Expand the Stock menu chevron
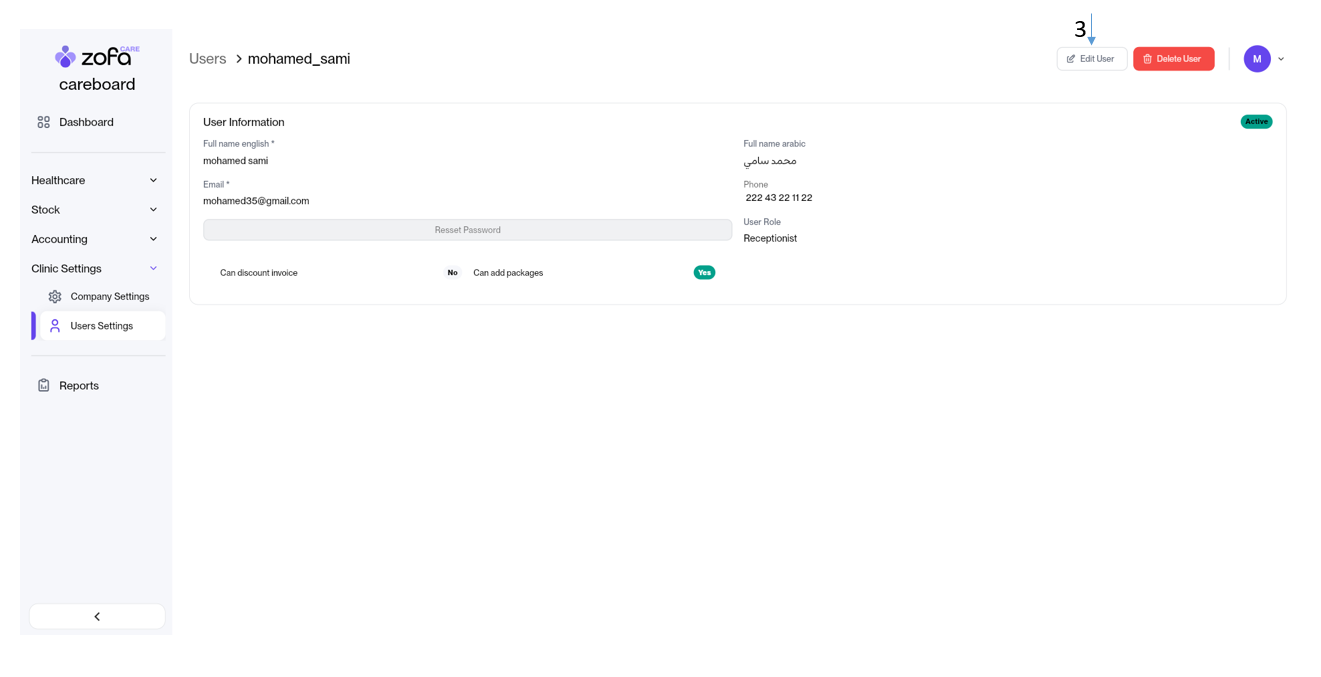The width and height of the screenshot is (1321, 677). (153, 210)
